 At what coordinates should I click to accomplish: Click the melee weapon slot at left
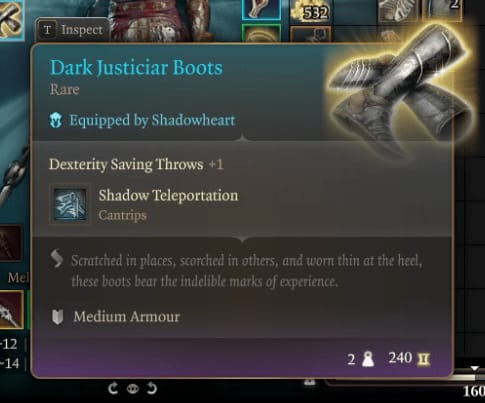tap(11, 310)
